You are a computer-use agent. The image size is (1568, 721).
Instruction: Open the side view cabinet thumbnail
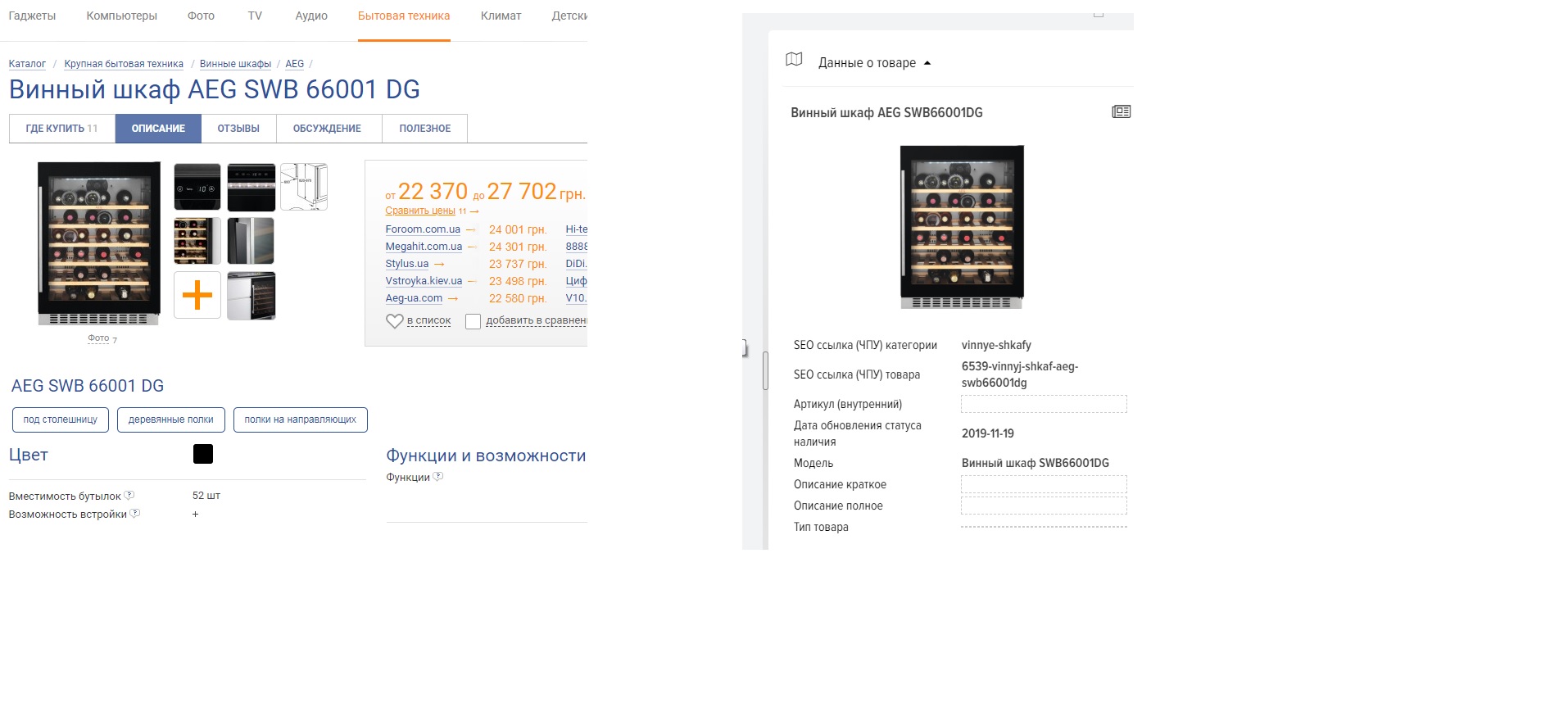point(251,241)
